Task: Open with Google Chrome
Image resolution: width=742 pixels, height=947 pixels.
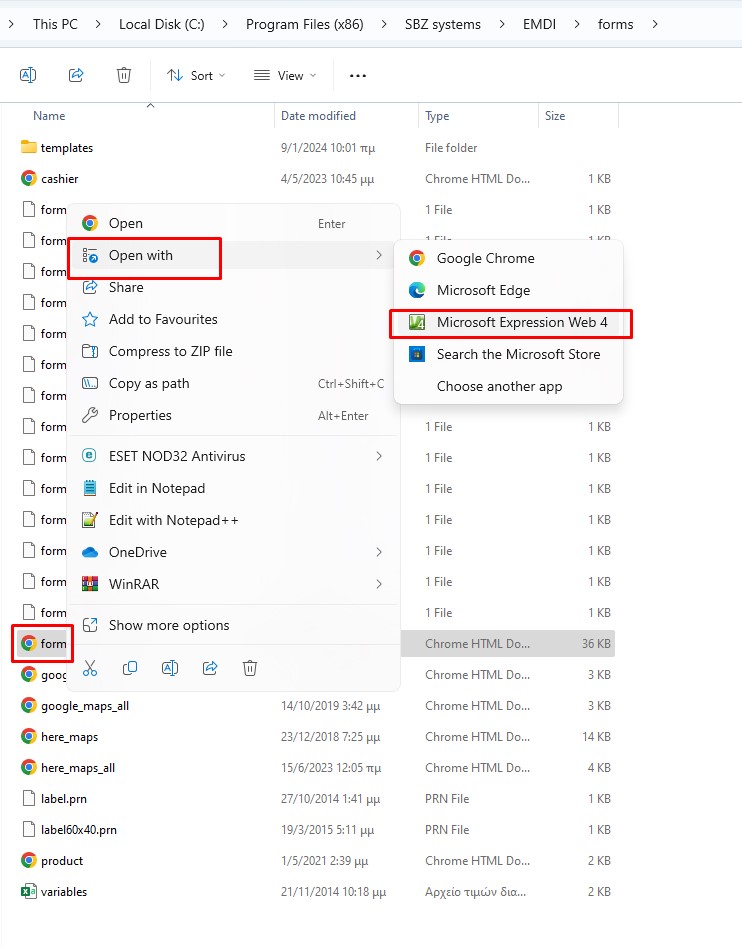Action: point(508,258)
